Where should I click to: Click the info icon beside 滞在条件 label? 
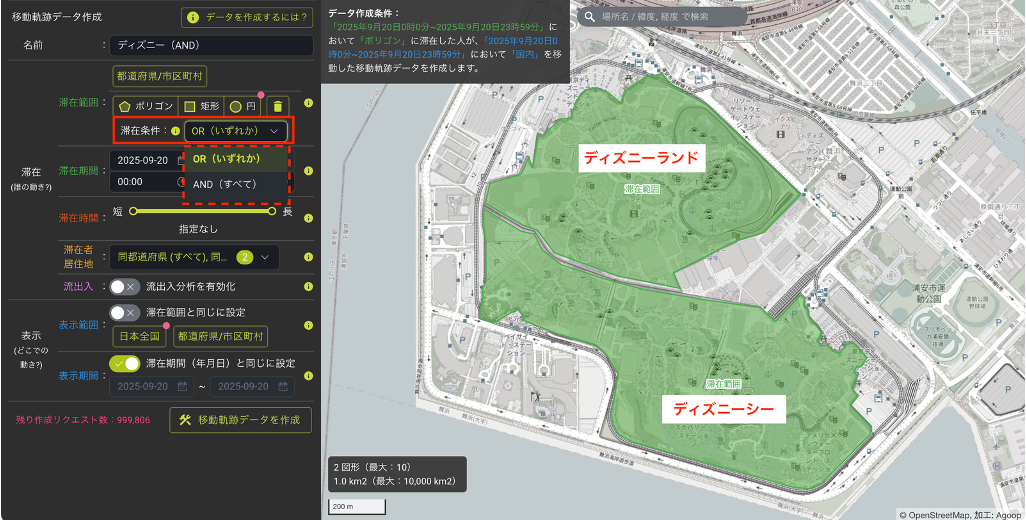tap(175, 131)
